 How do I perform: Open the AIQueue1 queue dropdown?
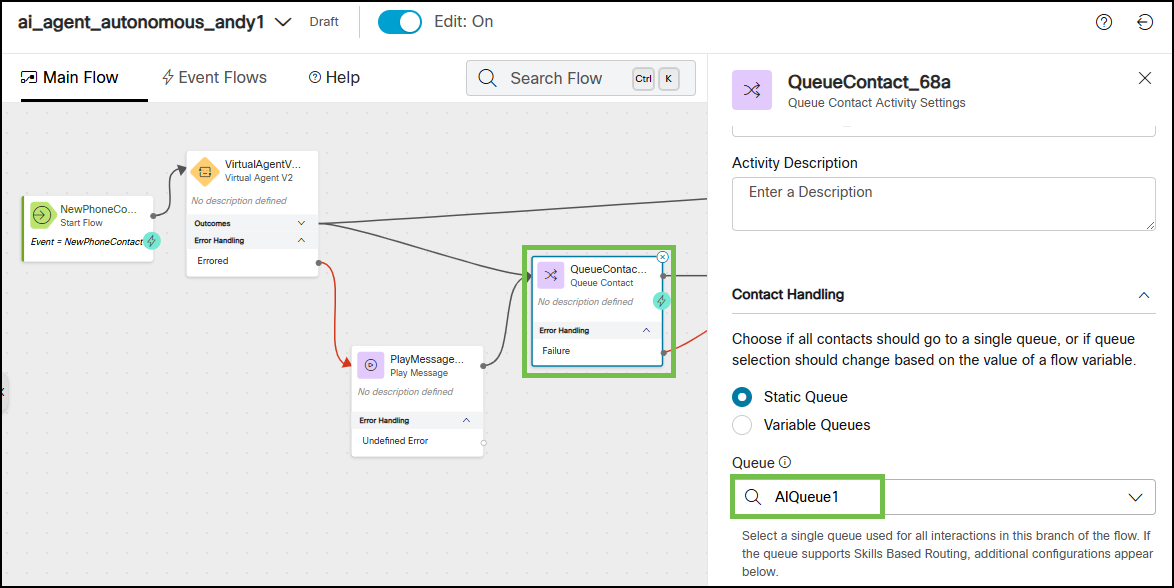tap(1135, 497)
